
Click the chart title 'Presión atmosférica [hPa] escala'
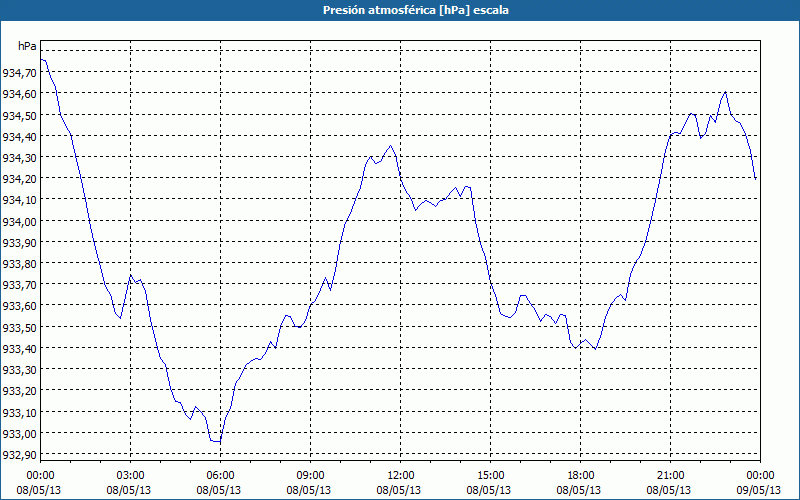tap(416, 10)
